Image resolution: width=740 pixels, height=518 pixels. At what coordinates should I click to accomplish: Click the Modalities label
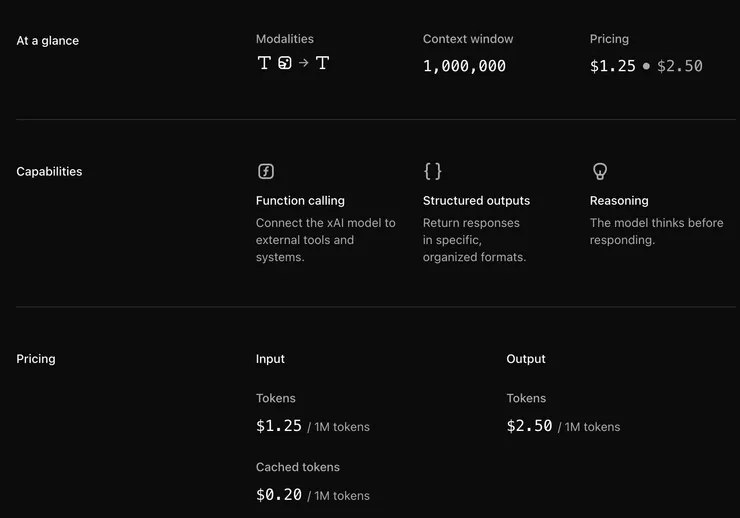(285, 39)
